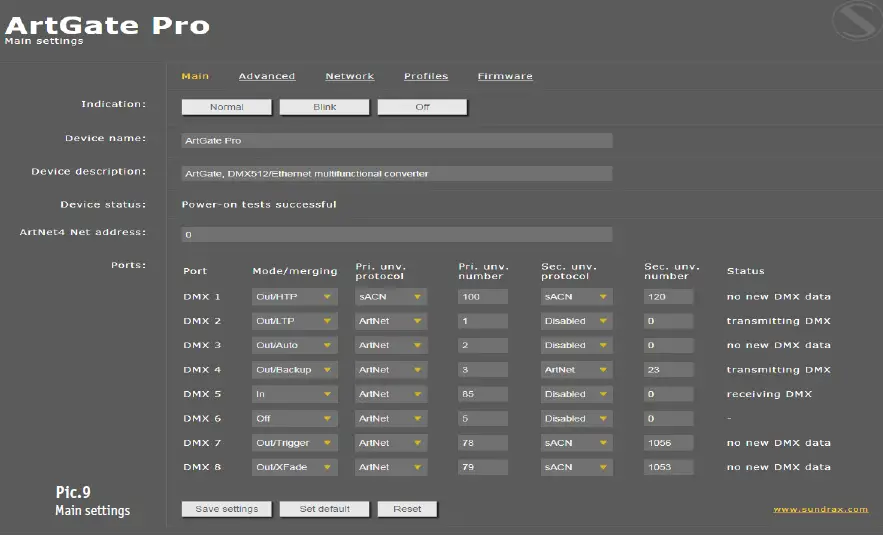
Task: Open DMX 2 mode dropdown Out/LTP
Action: click(x=295, y=321)
